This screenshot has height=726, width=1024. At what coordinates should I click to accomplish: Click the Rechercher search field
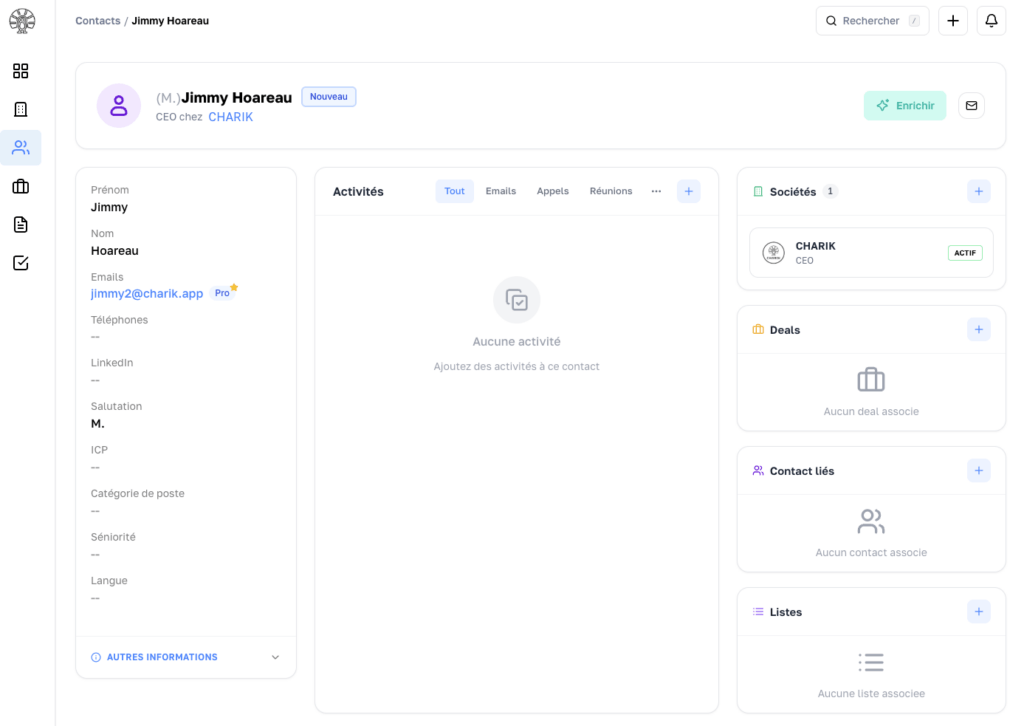tap(872, 21)
